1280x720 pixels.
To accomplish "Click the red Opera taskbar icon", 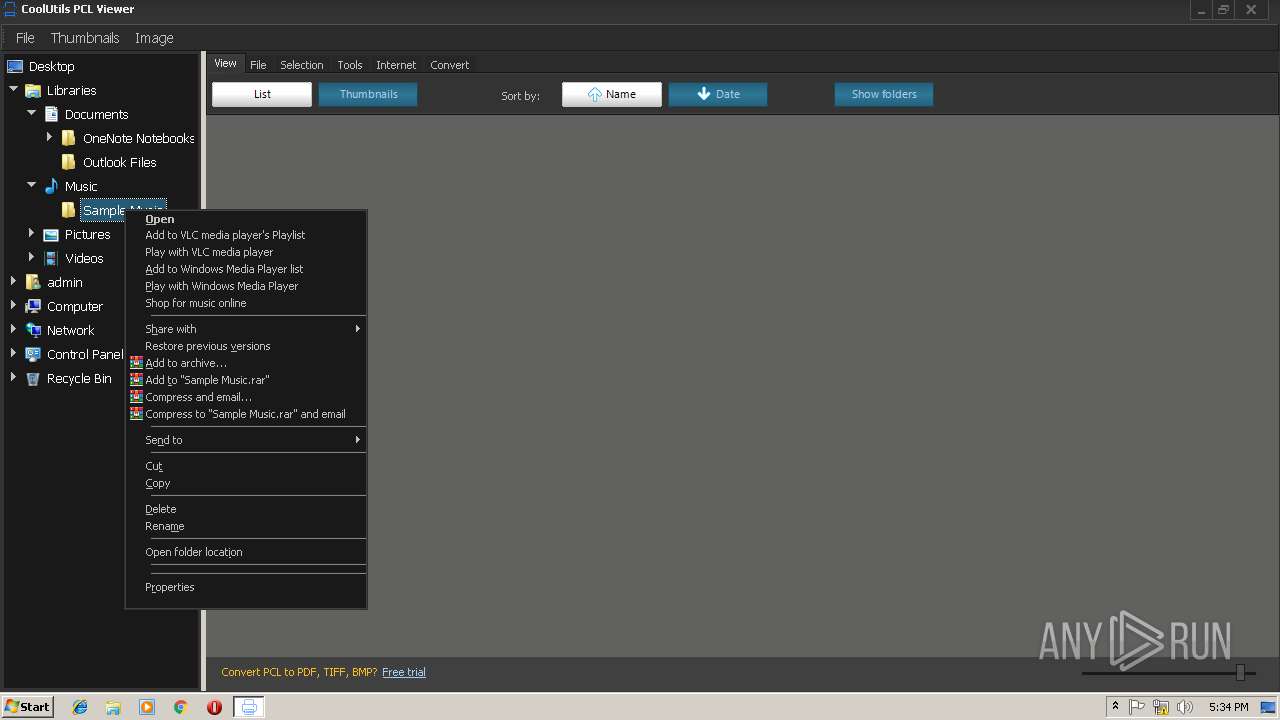I will [214, 707].
